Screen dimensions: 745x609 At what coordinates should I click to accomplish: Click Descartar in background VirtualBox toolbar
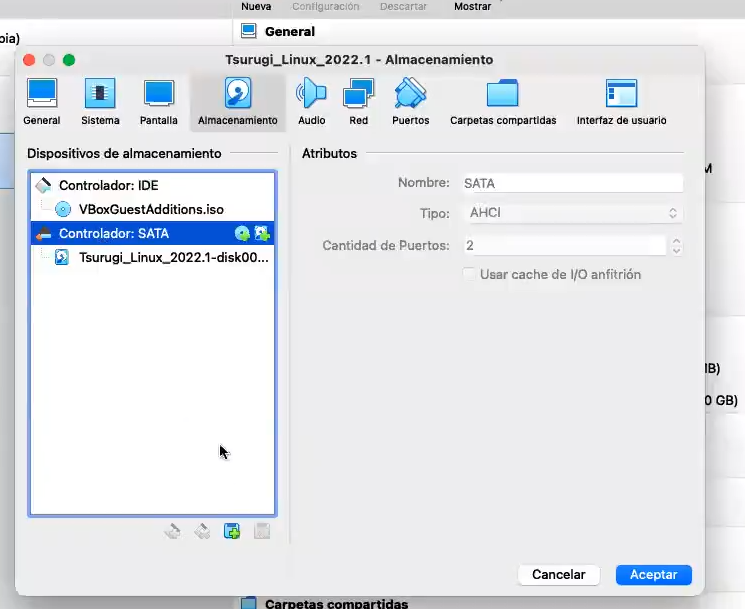[403, 7]
